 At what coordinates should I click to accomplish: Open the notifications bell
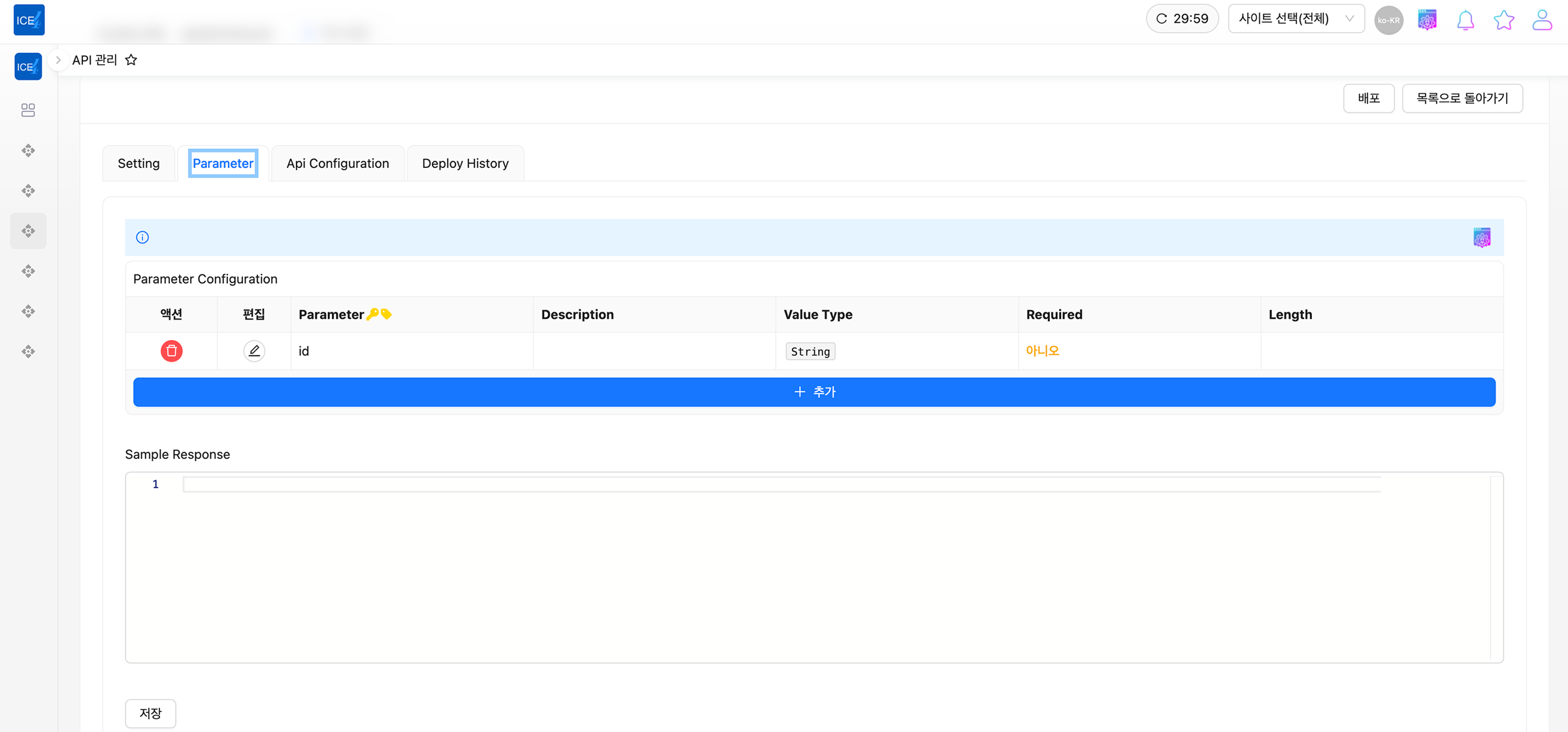[1465, 20]
